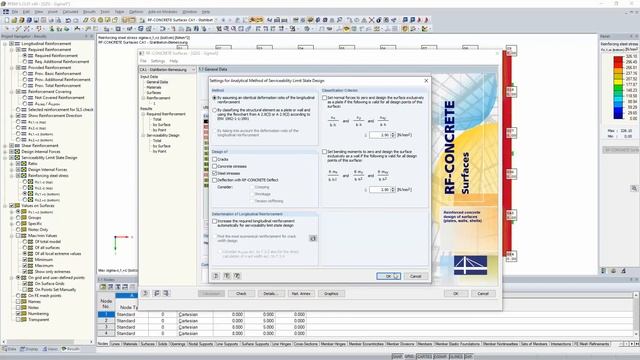Switch to Nodal Supports table tab
The image size is (640, 360).
(x=200, y=344)
